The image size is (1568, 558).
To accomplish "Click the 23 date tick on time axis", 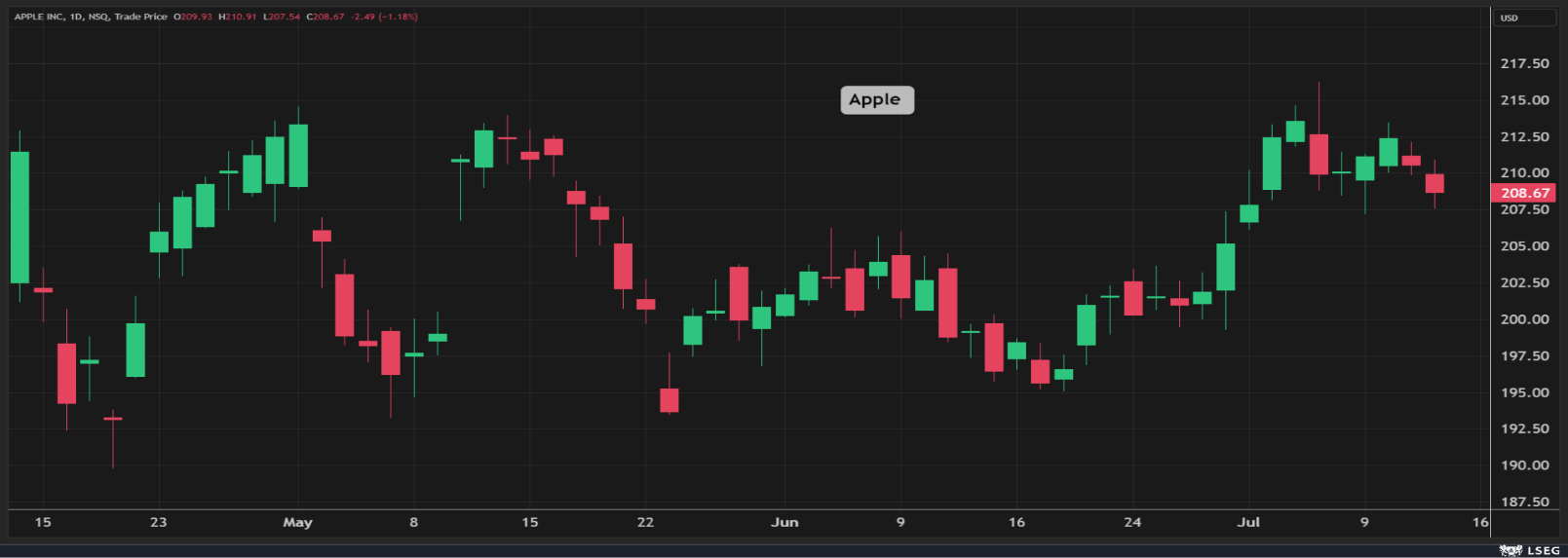I will coord(158,522).
